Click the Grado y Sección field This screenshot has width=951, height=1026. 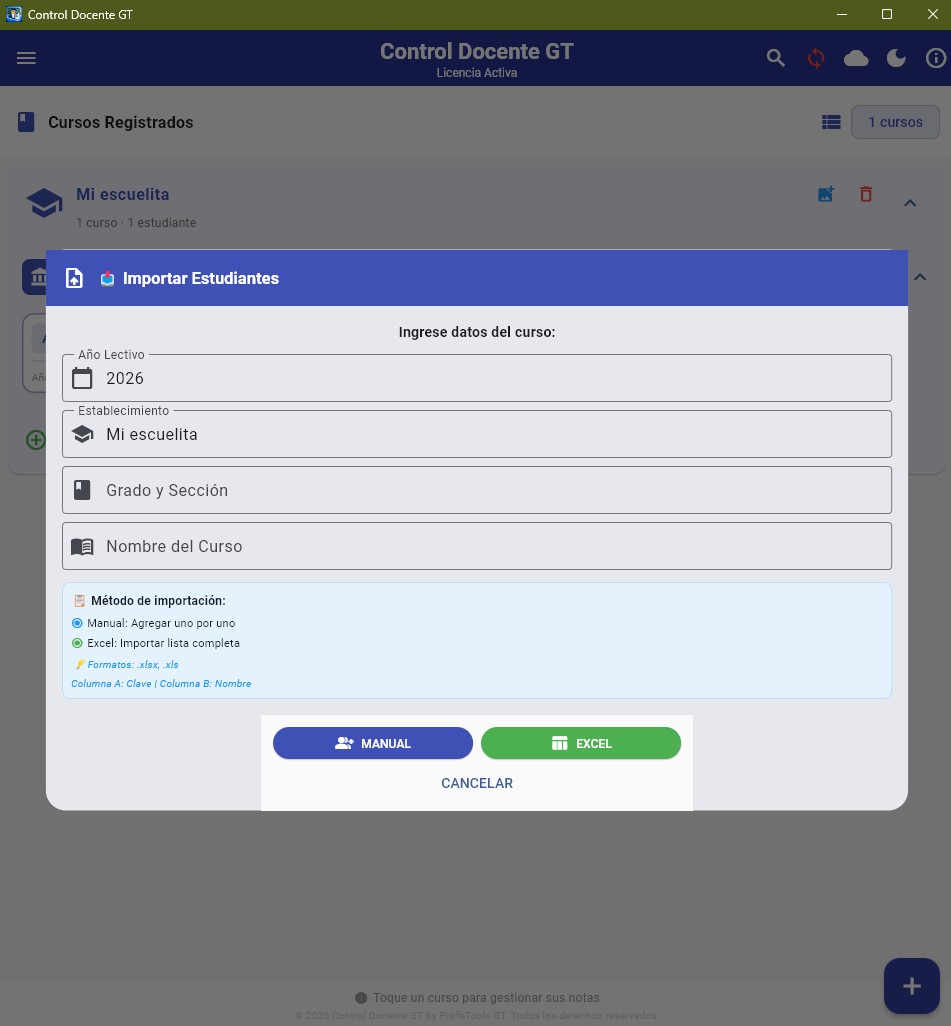(x=476, y=490)
